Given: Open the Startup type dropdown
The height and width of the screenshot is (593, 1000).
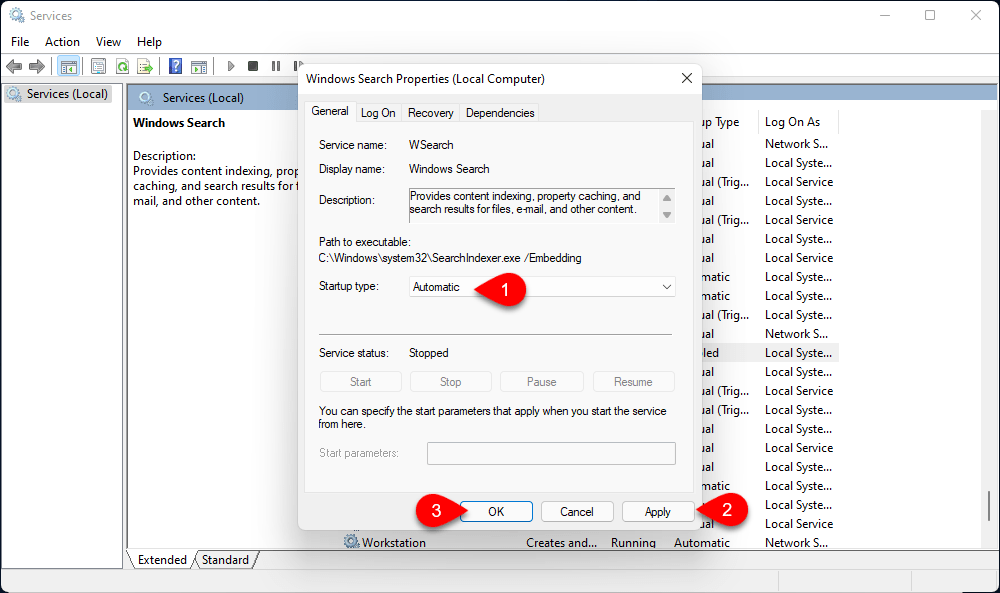Looking at the screenshot, I should 541,287.
